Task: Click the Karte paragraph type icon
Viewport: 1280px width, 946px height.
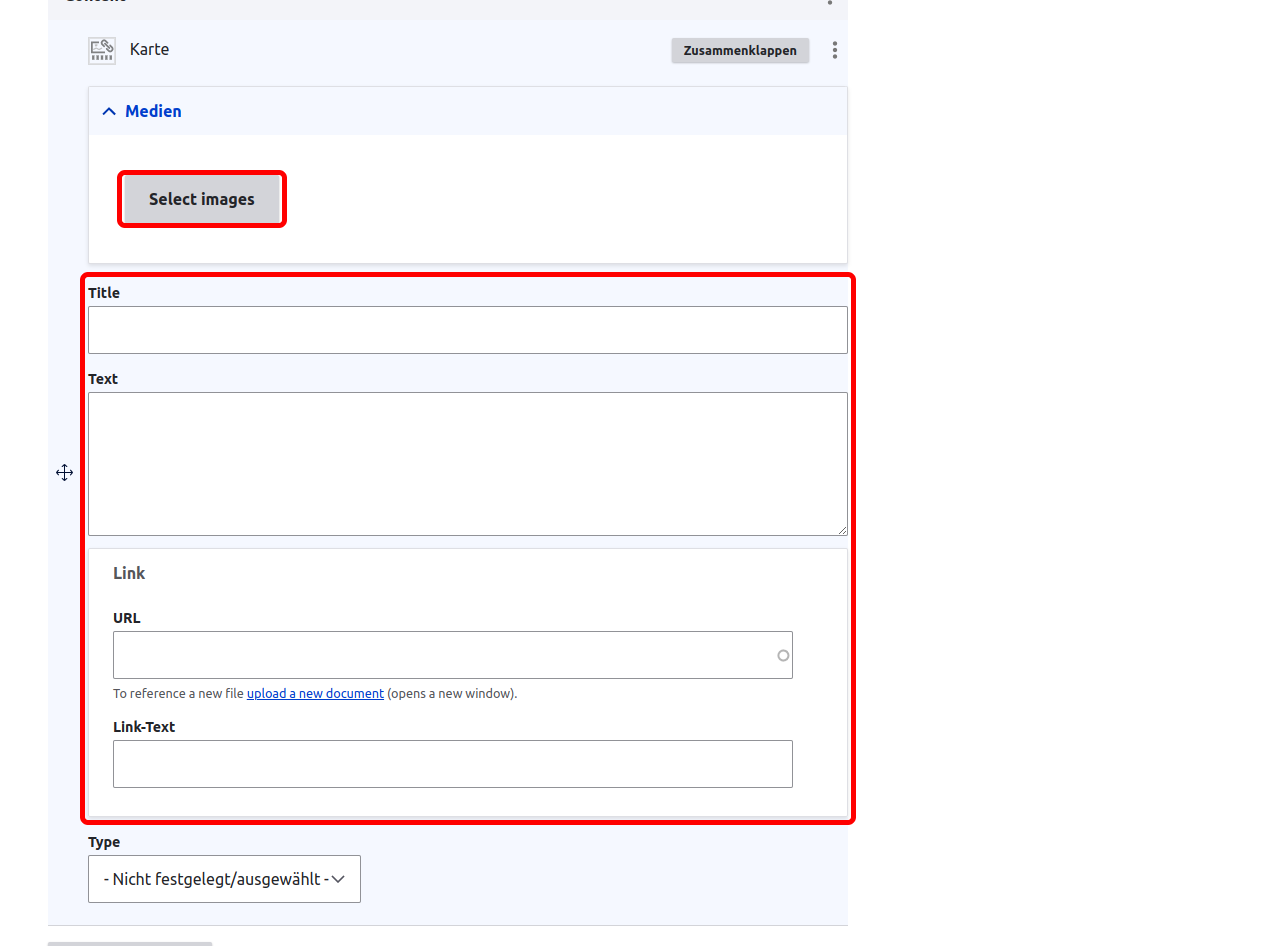Action: point(102,50)
